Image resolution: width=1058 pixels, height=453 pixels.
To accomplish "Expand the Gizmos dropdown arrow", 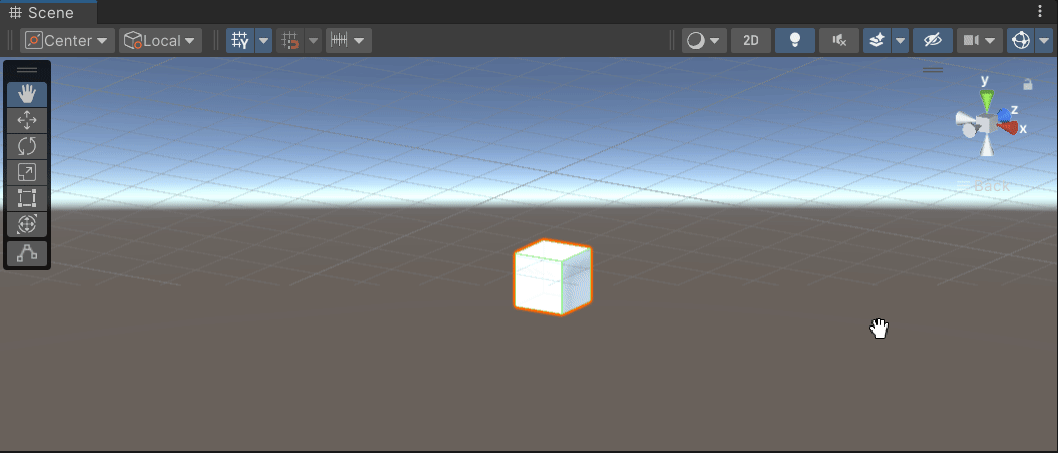I will [x=1042, y=41].
